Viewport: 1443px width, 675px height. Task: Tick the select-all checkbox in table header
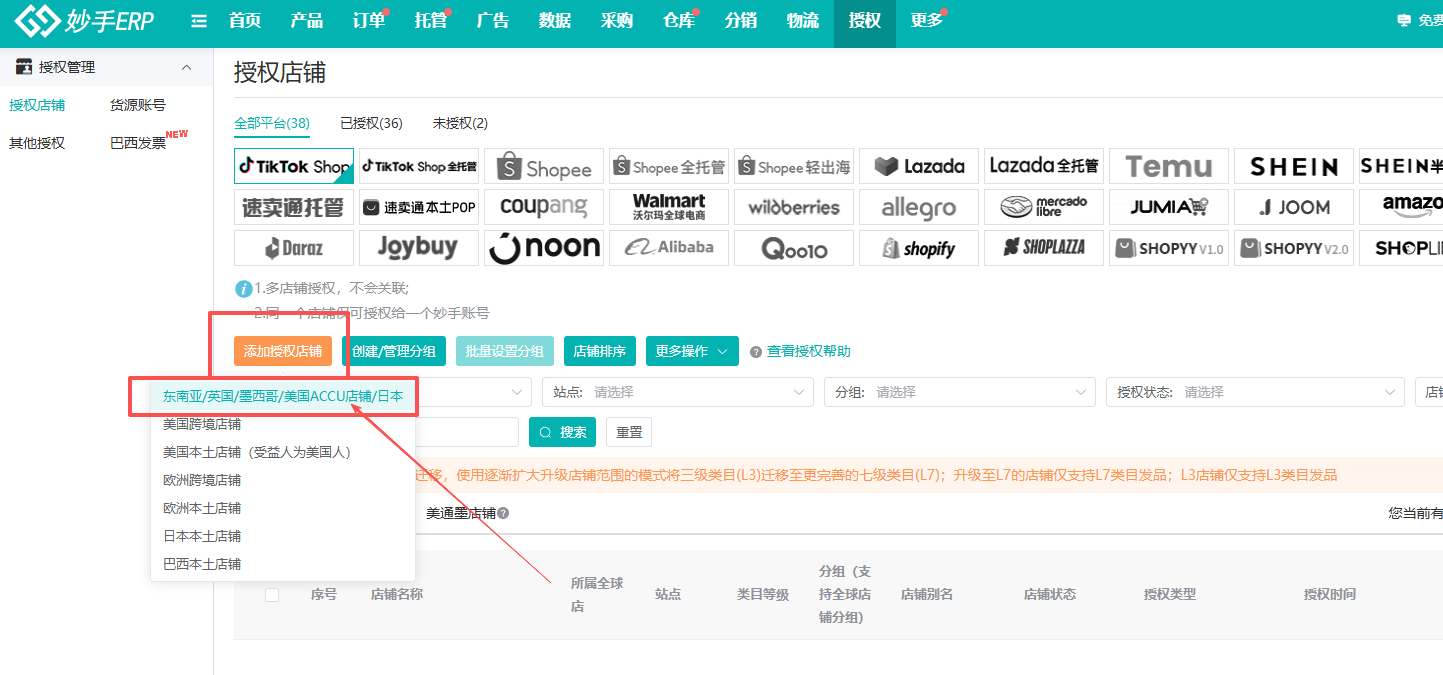(x=272, y=595)
